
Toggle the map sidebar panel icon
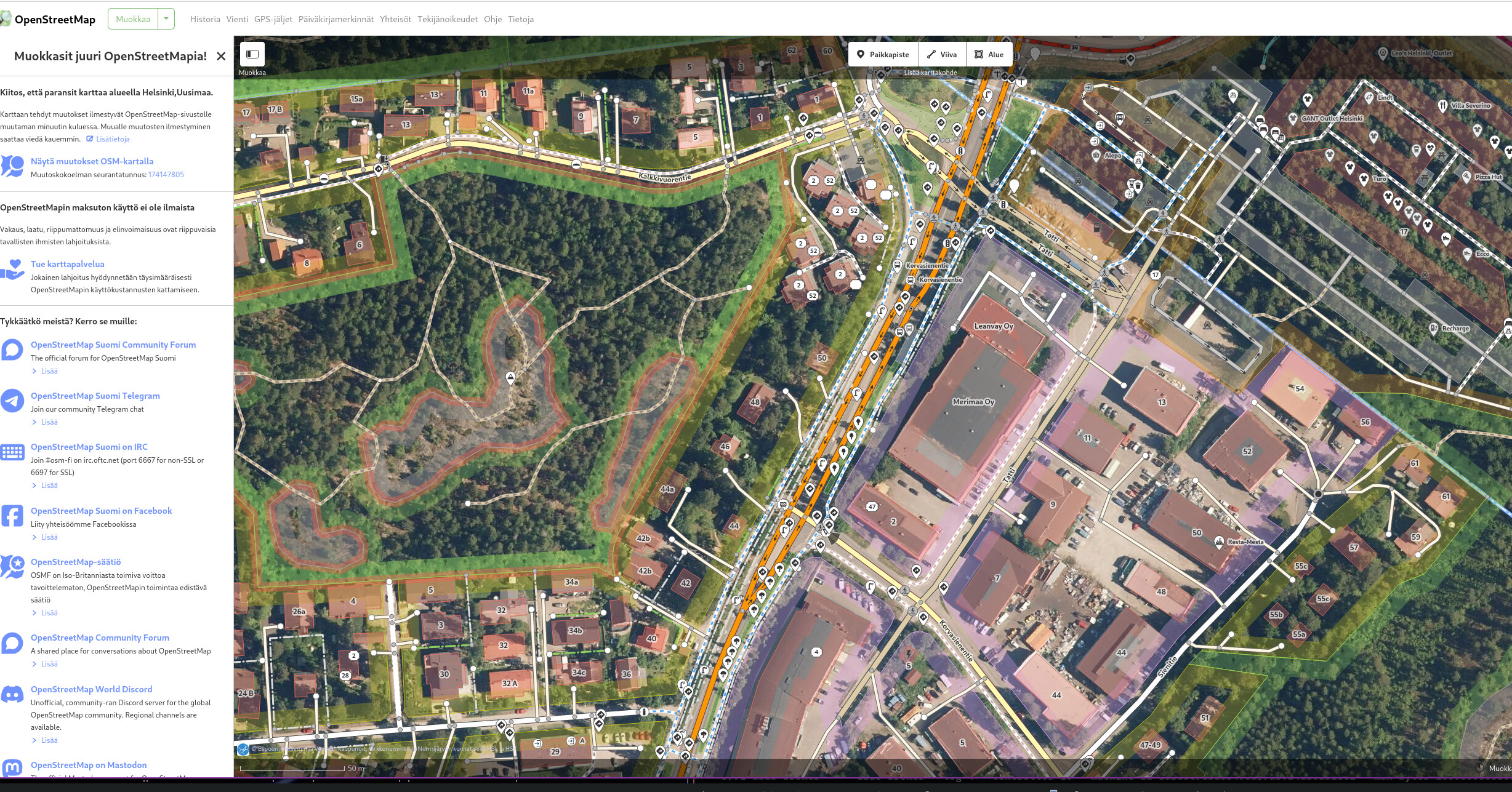coord(252,54)
